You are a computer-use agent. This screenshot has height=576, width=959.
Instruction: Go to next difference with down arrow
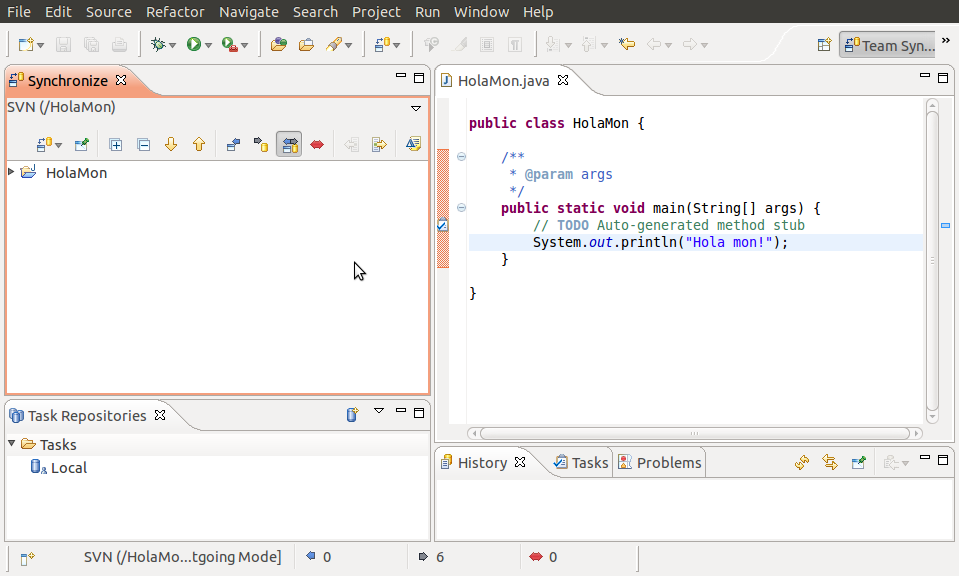171,145
